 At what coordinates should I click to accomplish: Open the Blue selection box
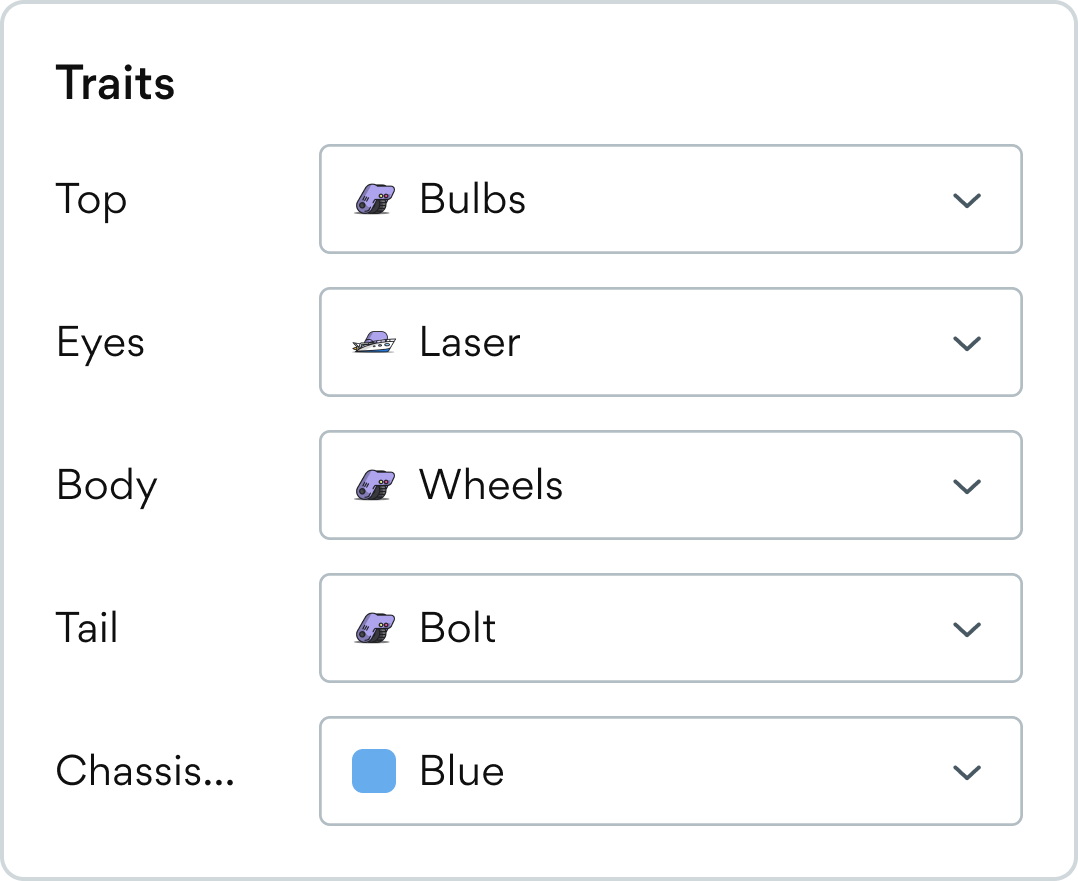[670, 772]
